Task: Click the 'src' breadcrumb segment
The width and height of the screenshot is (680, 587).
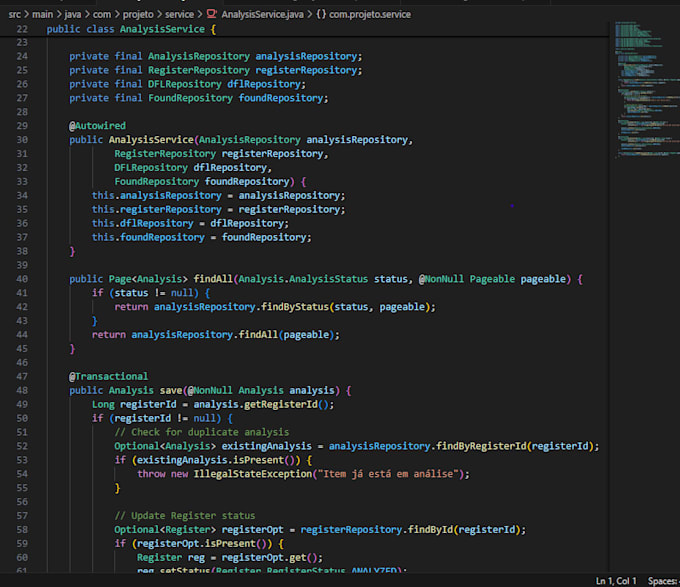Action: point(14,14)
